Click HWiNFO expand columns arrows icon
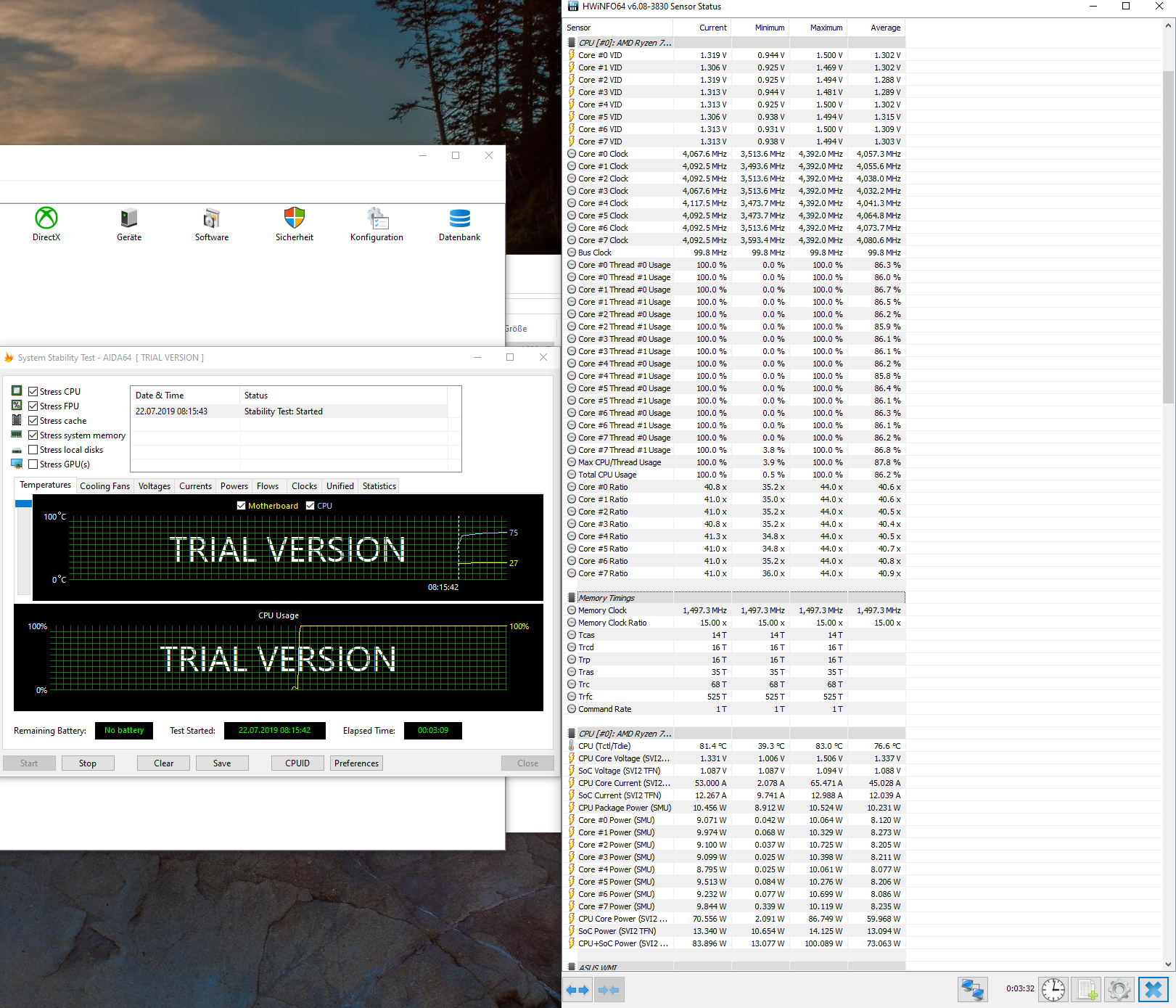The height and width of the screenshot is (1008, 1176). pyautogui.click(x=577, y=990)
